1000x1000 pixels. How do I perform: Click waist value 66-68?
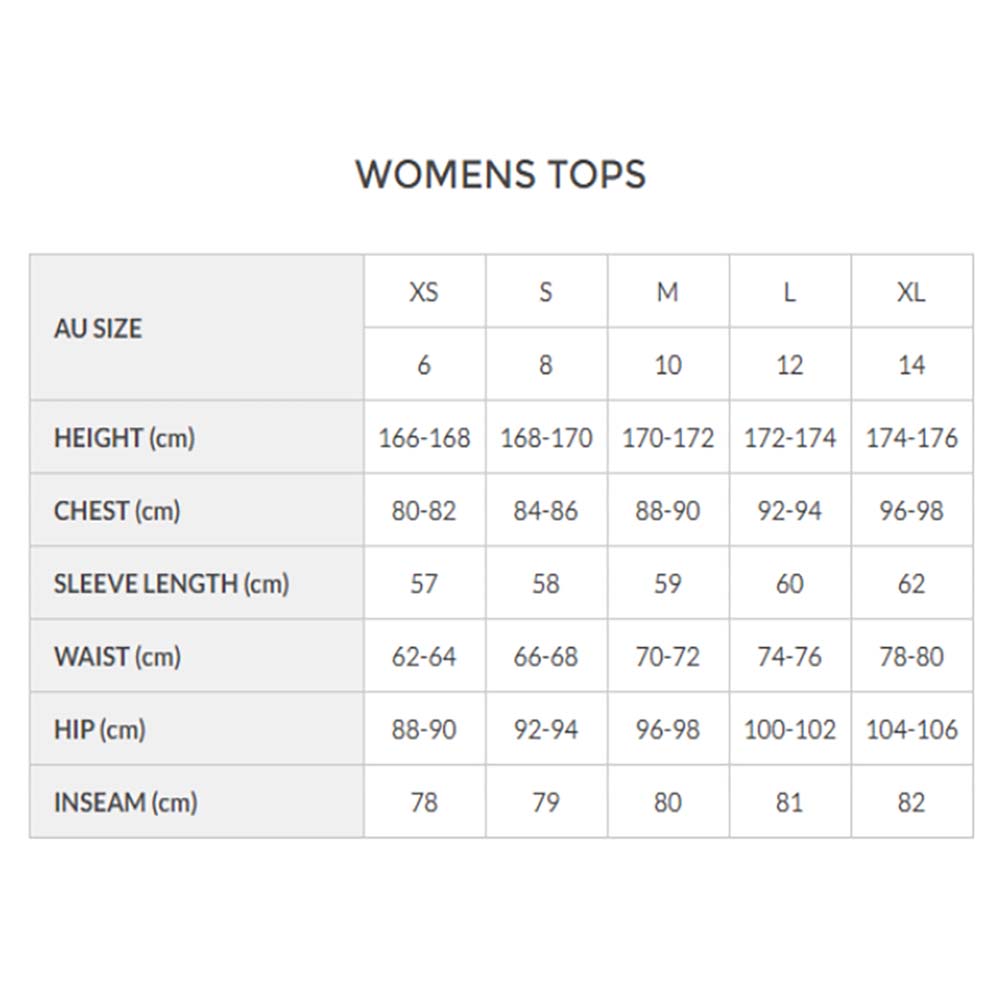pos(546,657)
